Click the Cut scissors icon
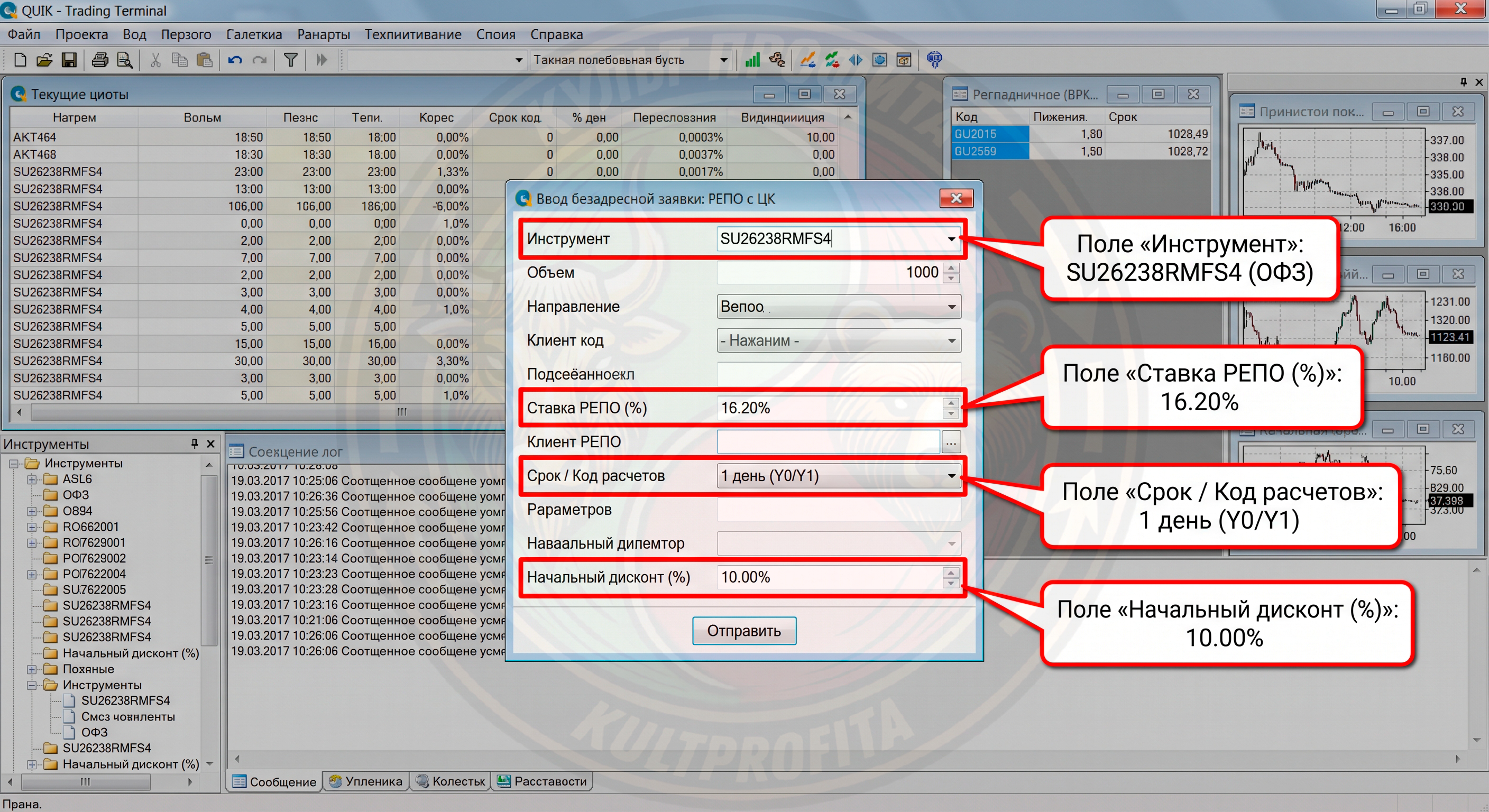Screen dimensions: 1489x812 click(x=155, y=60)
